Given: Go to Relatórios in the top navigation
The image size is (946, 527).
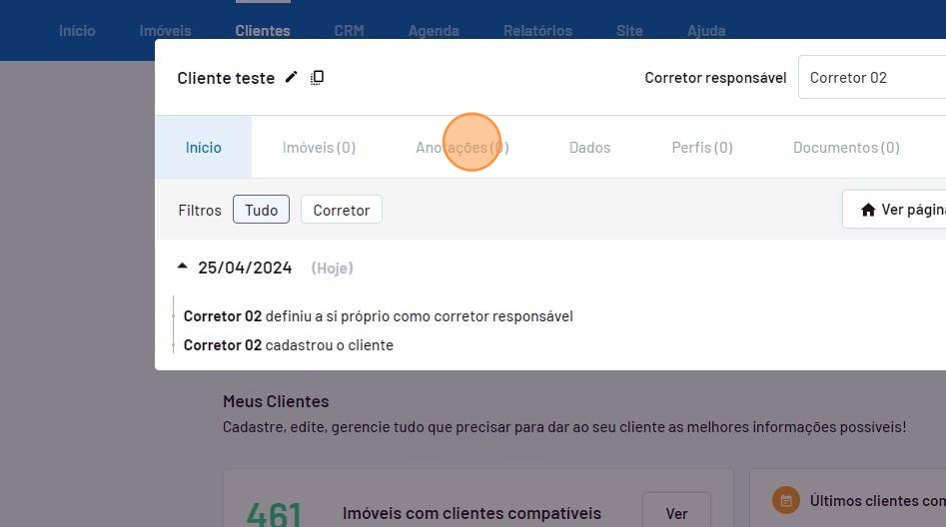Looking at the screenshot, I should [538, 30].
